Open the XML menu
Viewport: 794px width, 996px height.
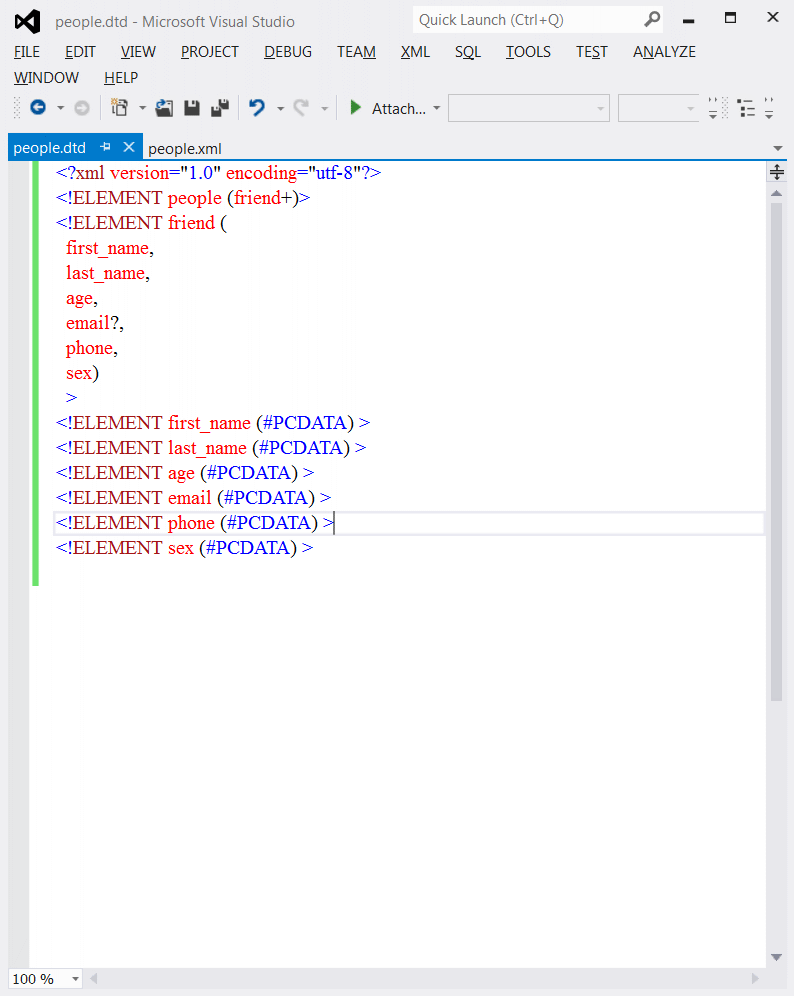[x=415, y=51]
